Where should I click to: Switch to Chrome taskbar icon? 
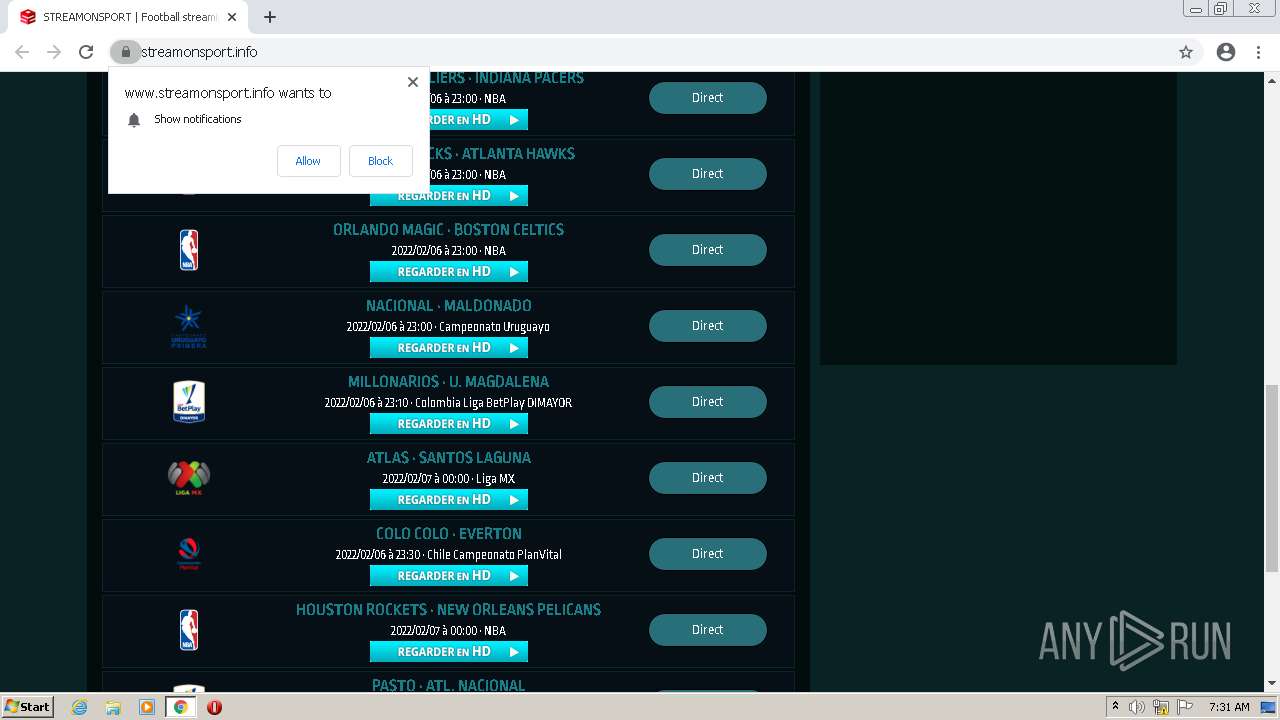[x=180, y=707]
